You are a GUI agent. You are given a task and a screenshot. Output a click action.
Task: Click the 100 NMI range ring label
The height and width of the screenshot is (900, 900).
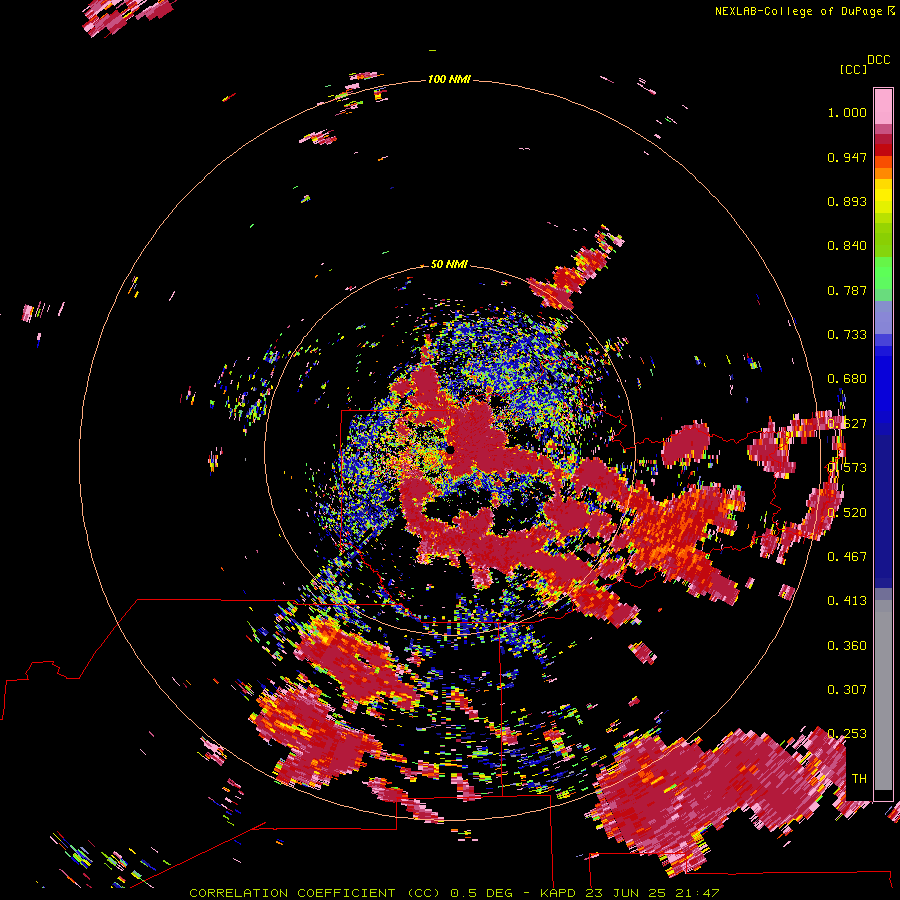point(449,79)
